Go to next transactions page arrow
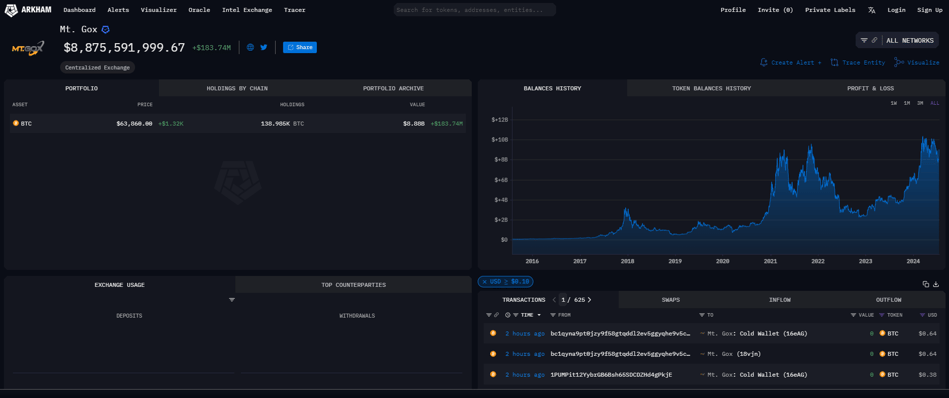This screenshot has height=398, width=949. (x=589, y=299)
